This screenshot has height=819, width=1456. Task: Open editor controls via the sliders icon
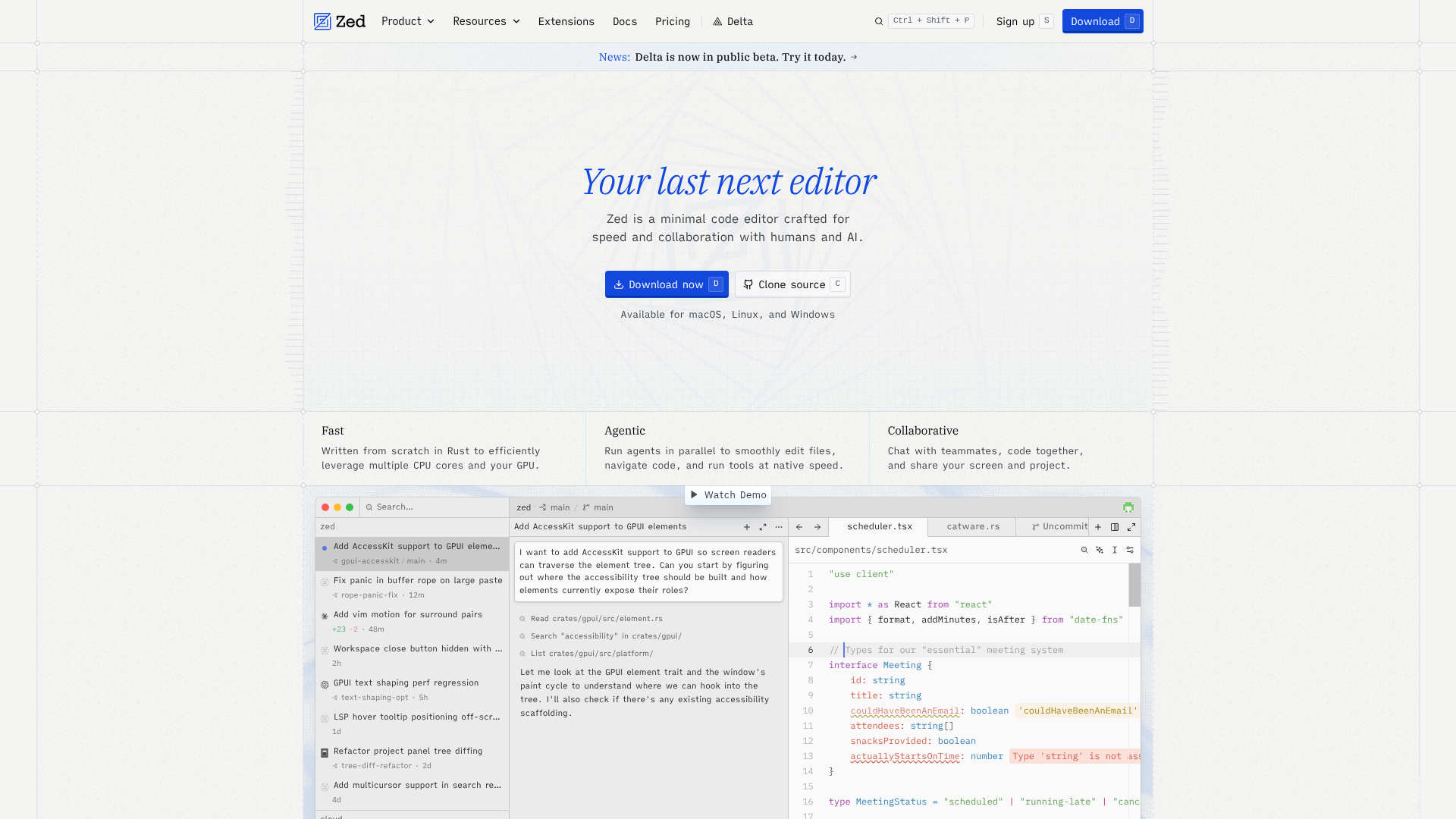click(1130, 550)
